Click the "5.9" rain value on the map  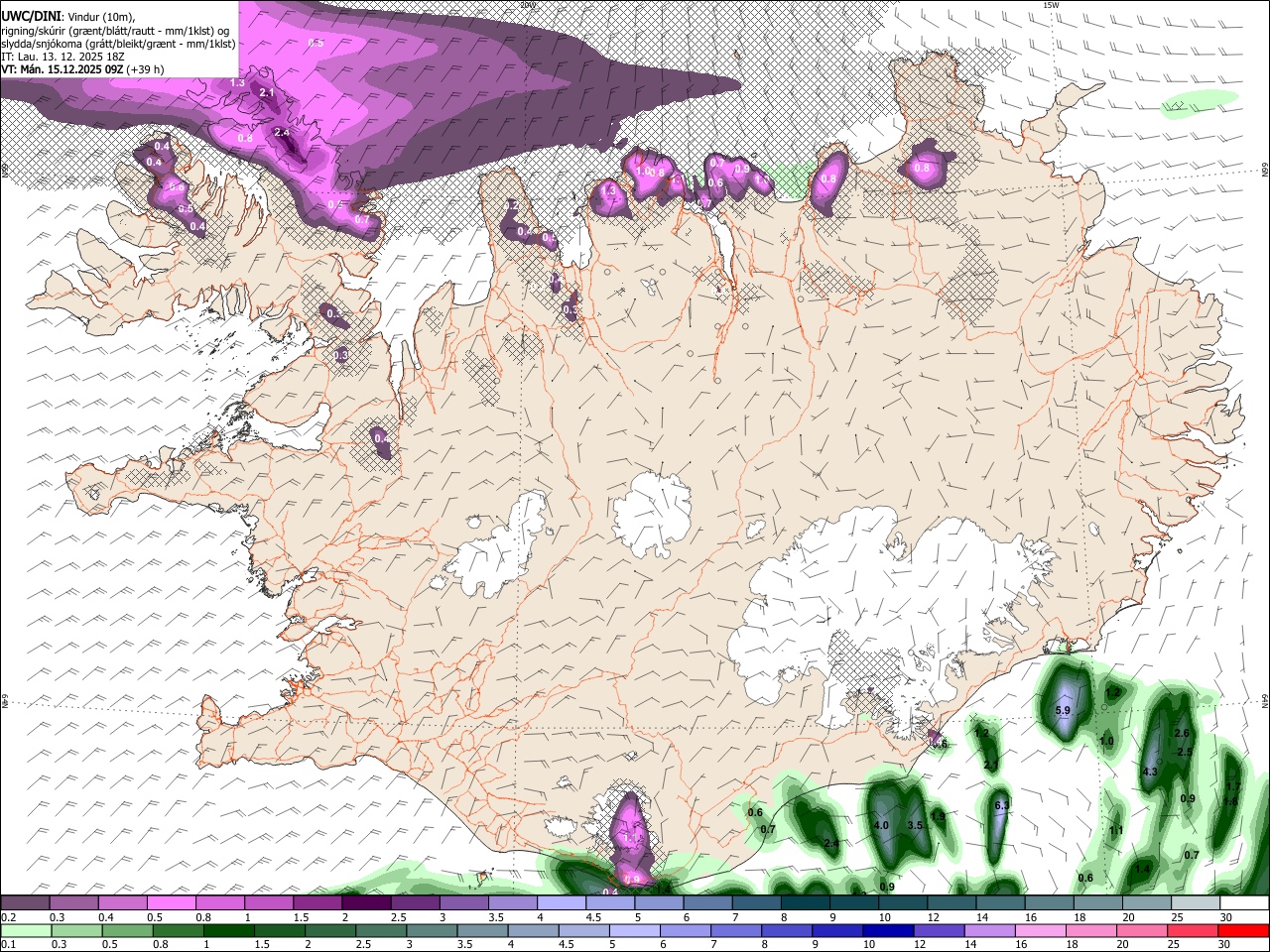1063,711
